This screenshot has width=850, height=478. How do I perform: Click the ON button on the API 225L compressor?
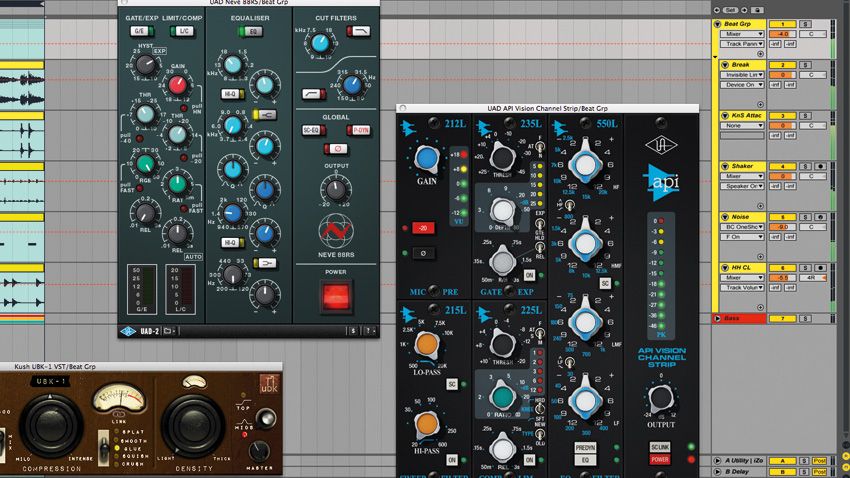click(x=529, y=460)
